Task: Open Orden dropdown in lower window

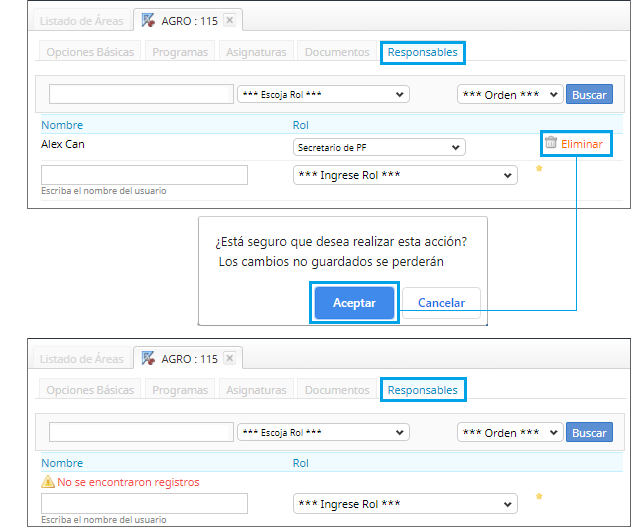Action: click(510, 432)
